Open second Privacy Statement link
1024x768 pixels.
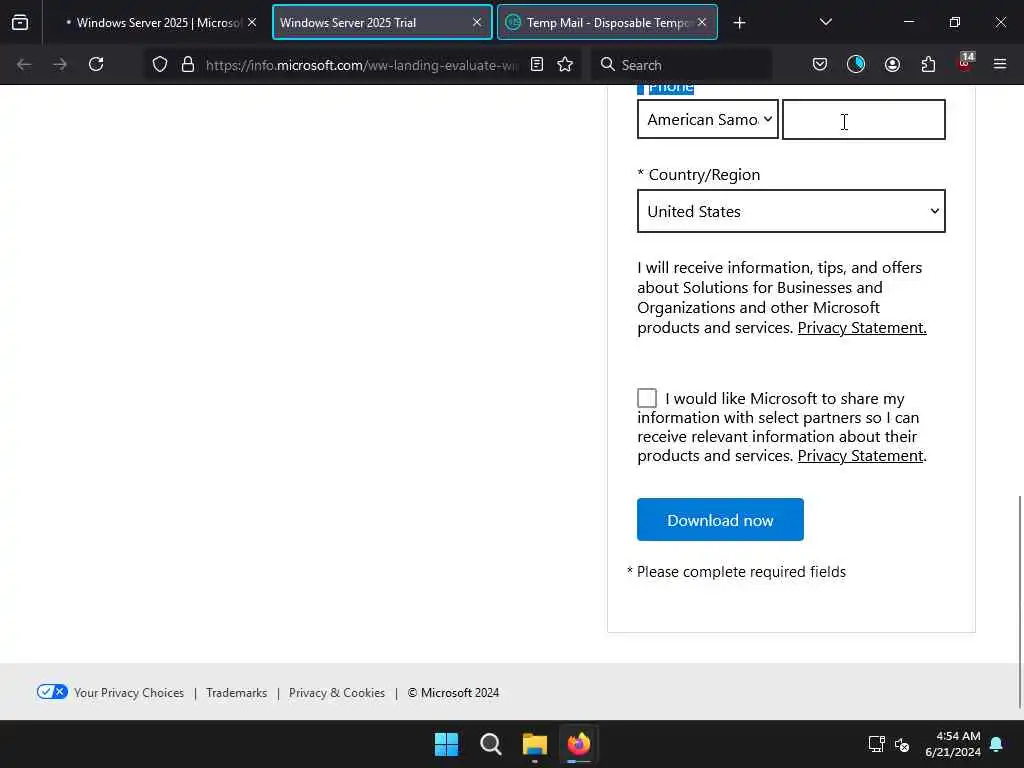pyautogui.click(x=860, y=456)
